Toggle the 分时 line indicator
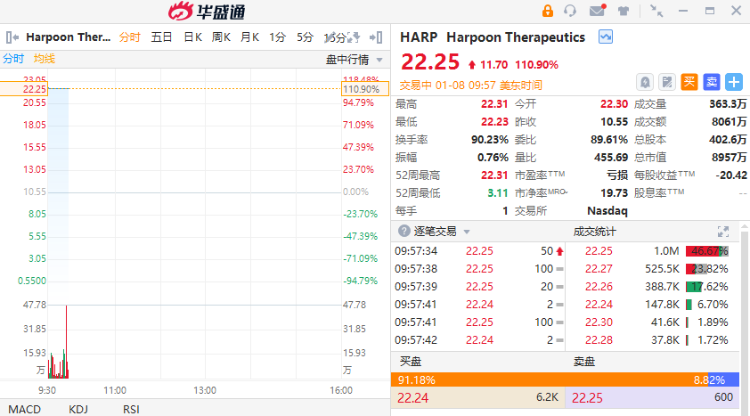 13,59
